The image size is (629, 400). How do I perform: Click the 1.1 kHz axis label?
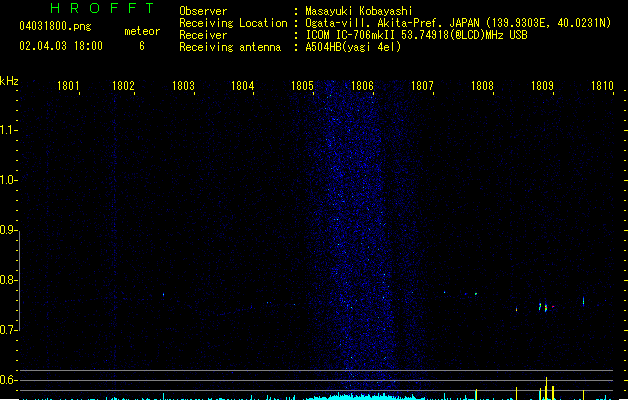tap(7, 130)
